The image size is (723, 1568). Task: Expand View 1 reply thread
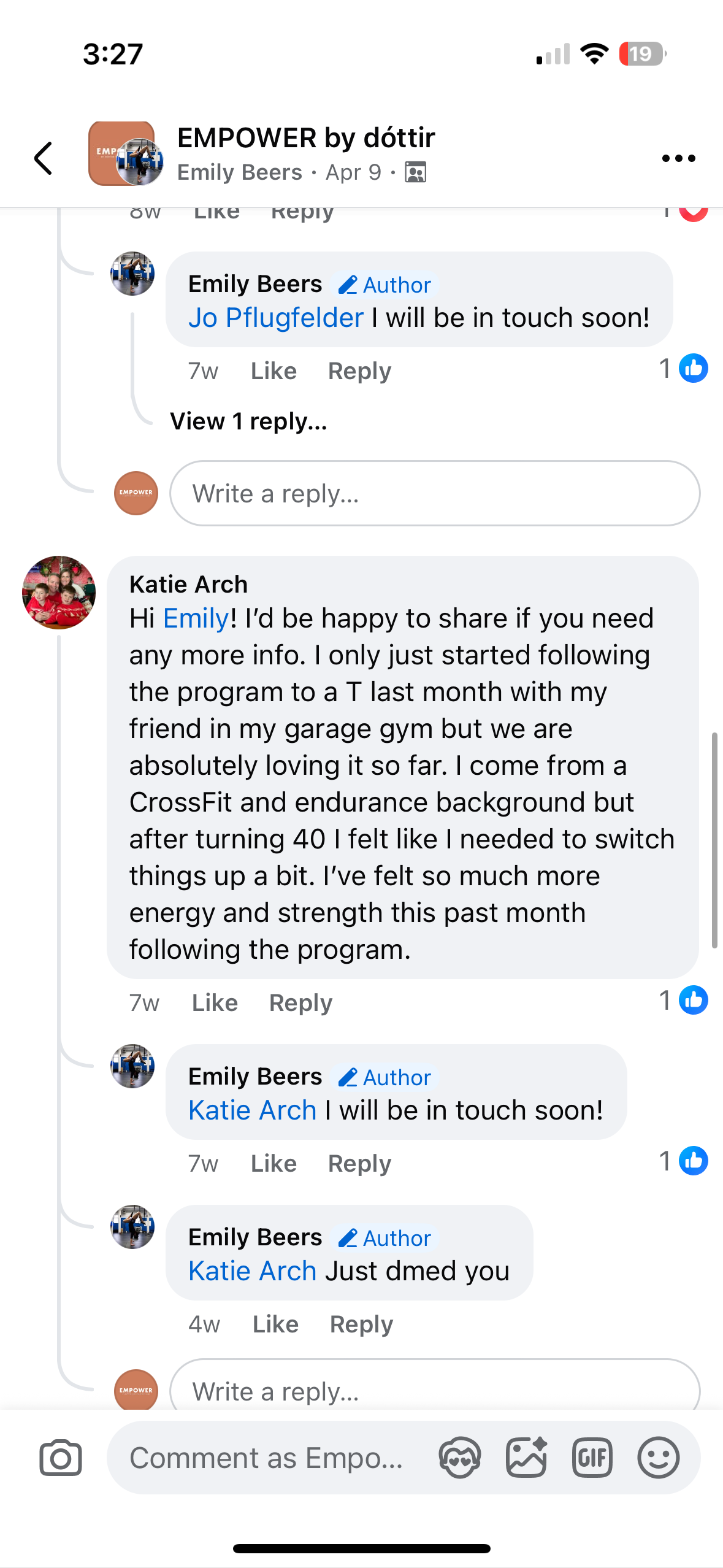[248, 421]
